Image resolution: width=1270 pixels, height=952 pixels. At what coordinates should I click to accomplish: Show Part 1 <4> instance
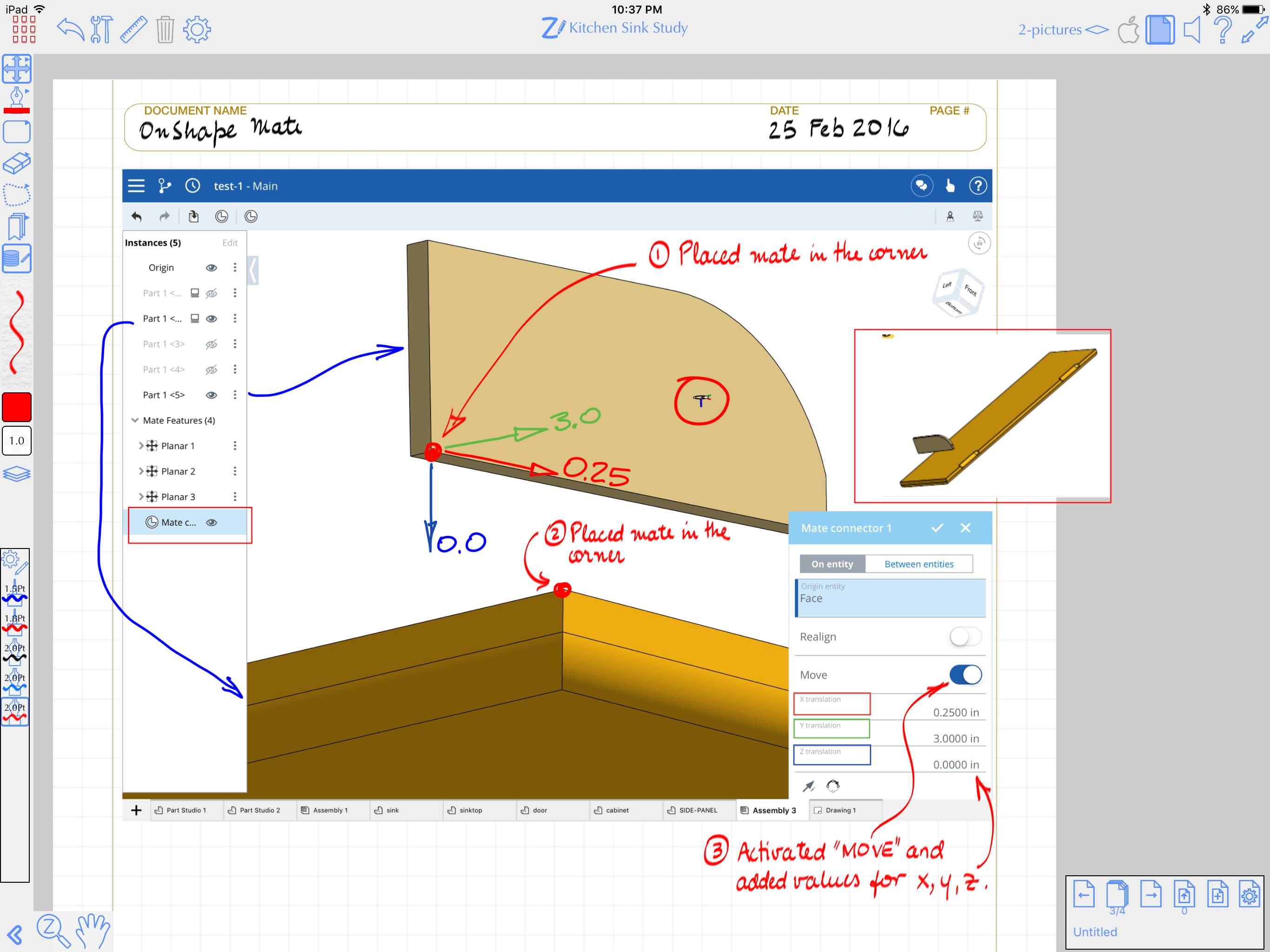click(212, 369)
